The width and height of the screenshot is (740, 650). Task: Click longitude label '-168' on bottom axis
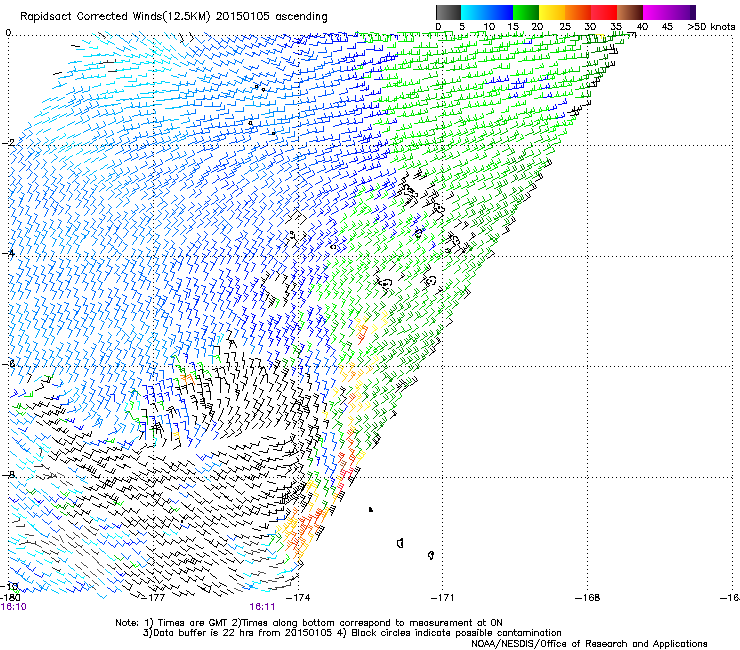[588, 598]
